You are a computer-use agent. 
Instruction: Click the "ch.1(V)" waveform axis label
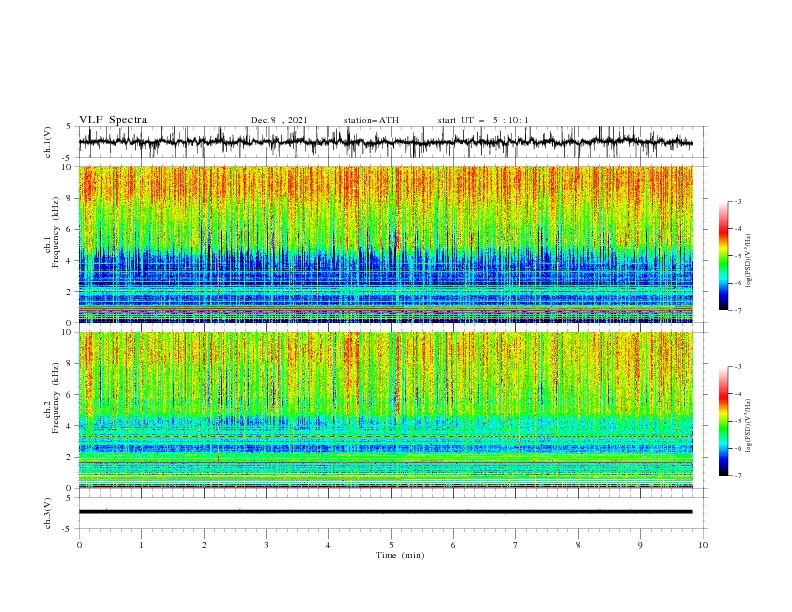point(48,142)
